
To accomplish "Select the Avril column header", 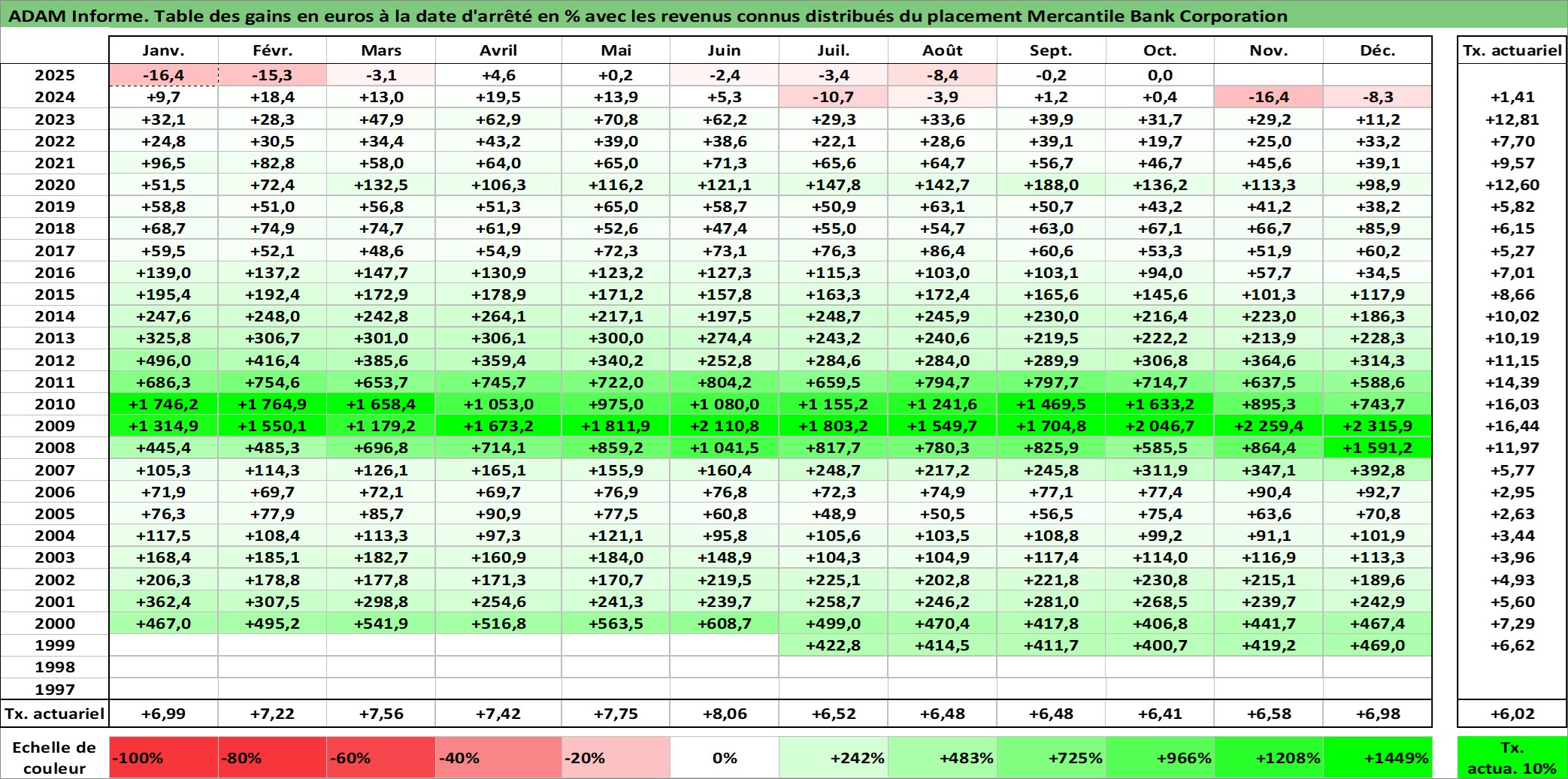I will point(498,50).
